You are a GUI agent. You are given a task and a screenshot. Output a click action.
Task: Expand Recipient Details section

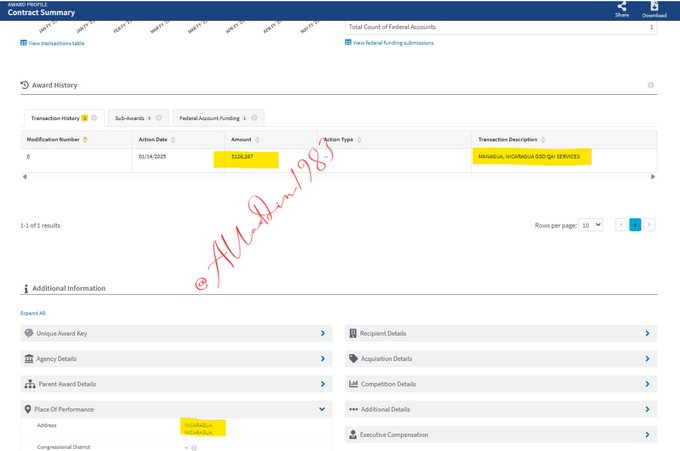click(x=647, y=333)
